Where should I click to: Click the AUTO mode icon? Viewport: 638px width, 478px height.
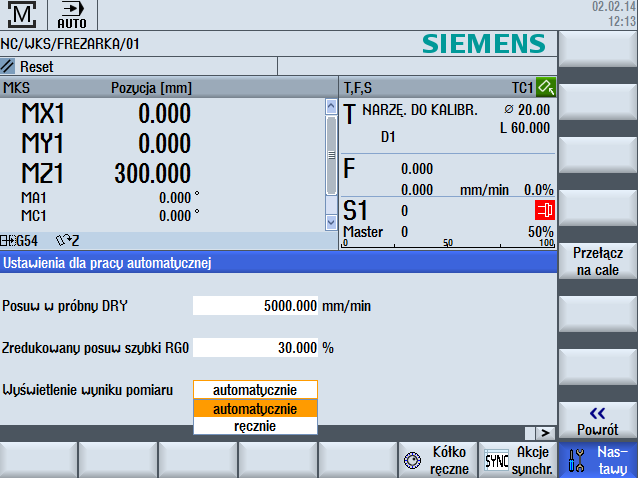coord(72,15)
